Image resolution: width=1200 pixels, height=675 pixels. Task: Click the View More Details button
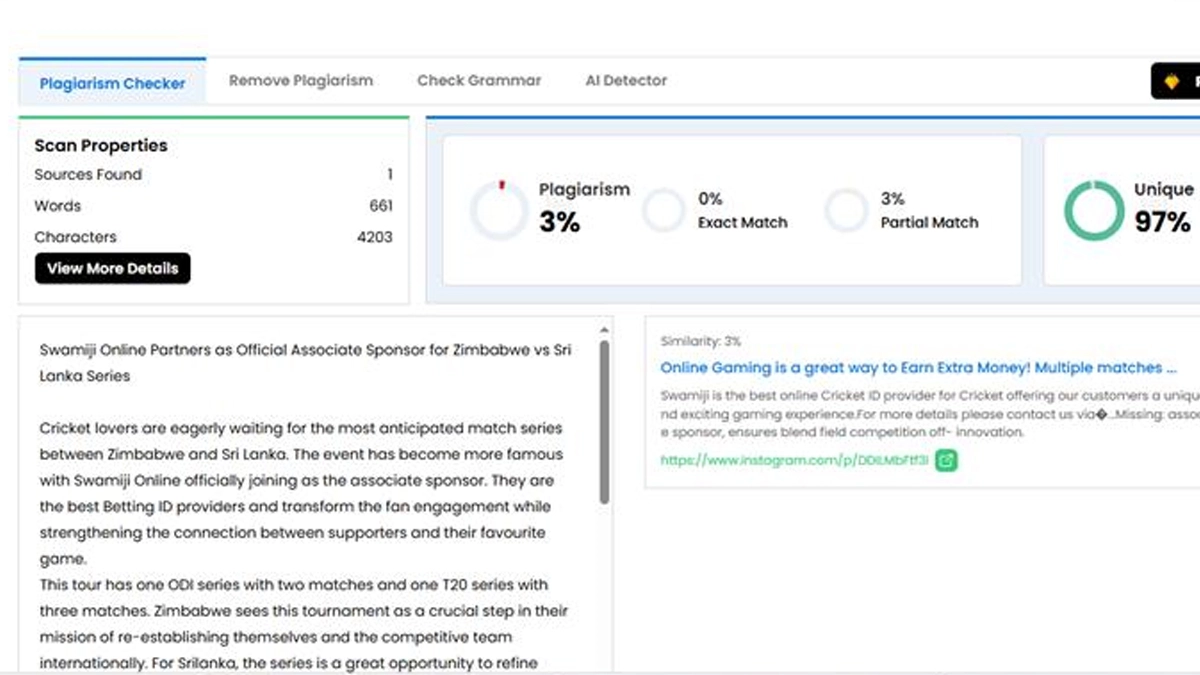point(112,268)
